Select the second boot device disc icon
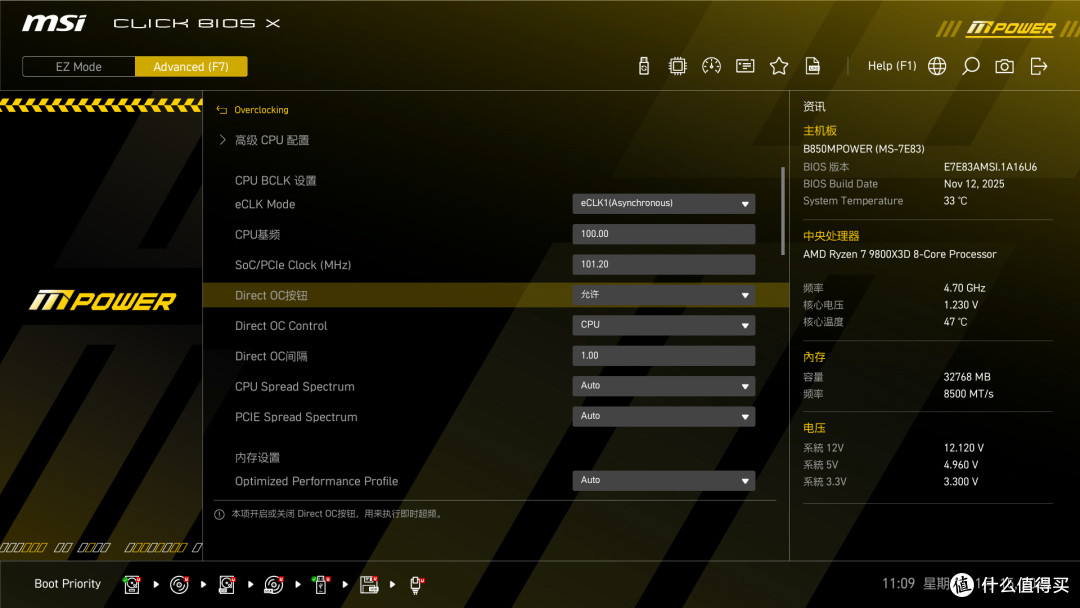 pyautogui.click(x=179, y=585)
